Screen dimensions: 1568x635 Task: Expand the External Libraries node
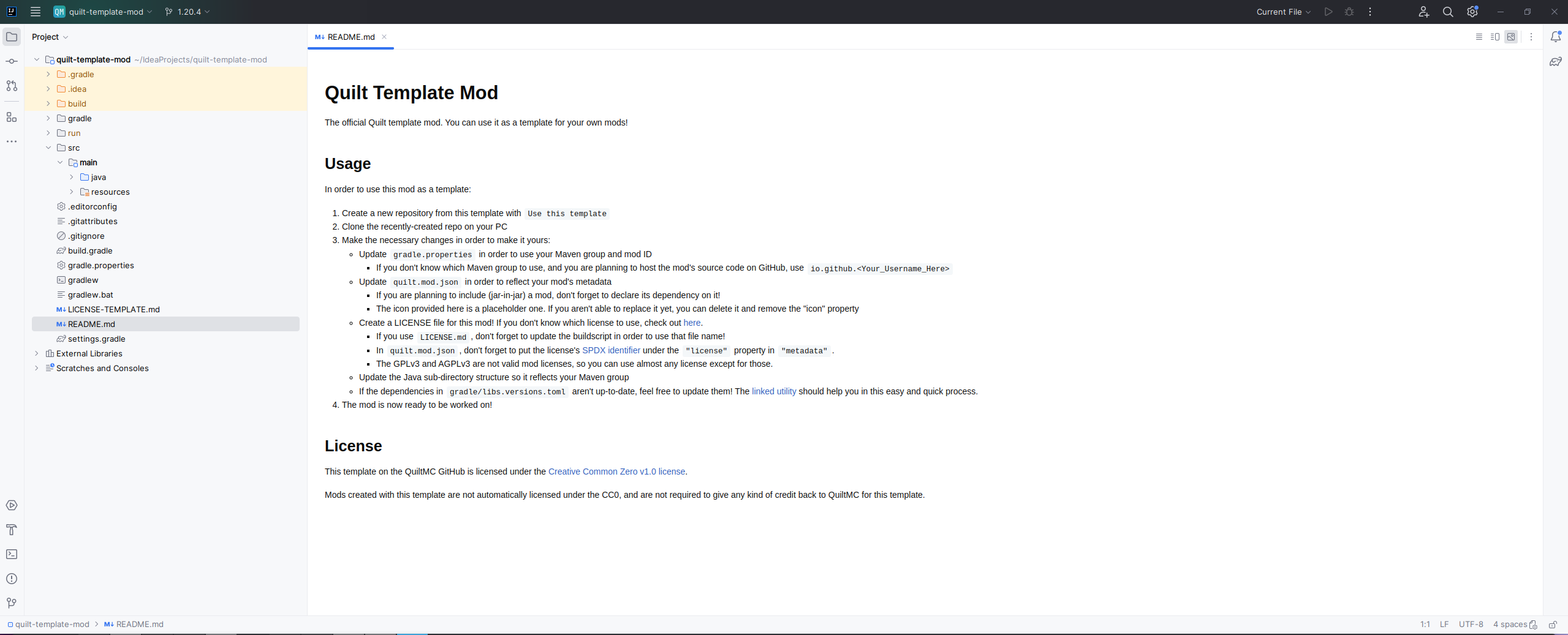point(36,353)
